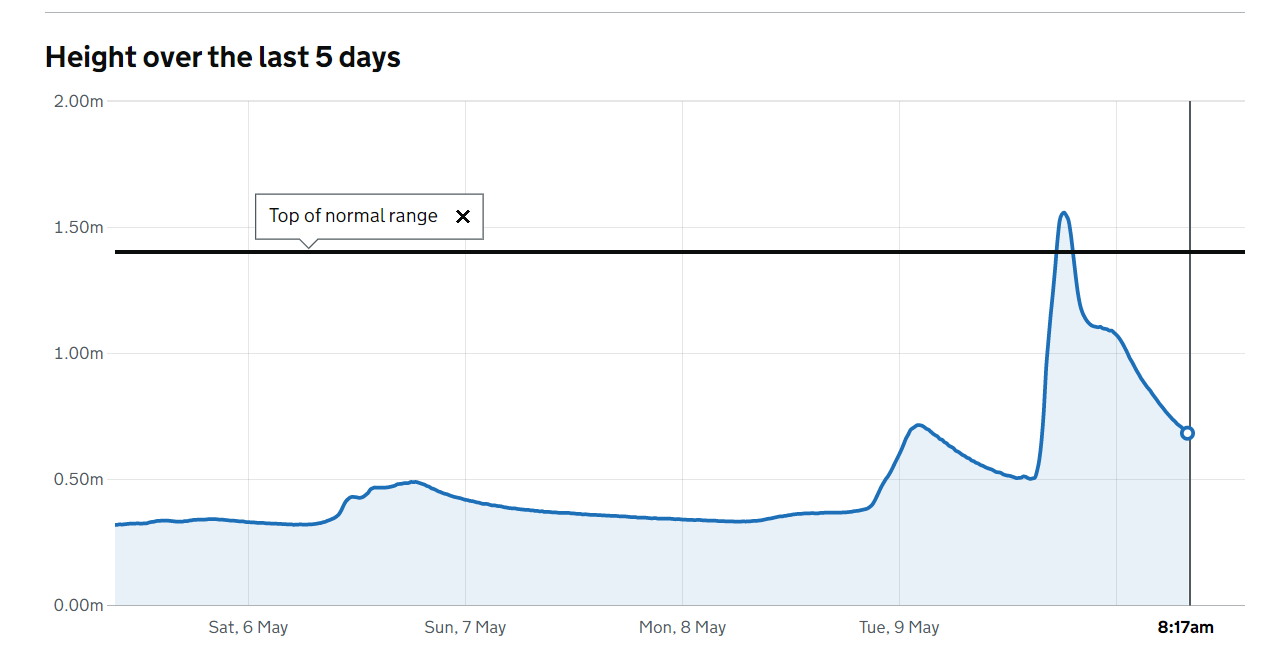Click the 2.00m y-axis label

[x=79, y=102]
